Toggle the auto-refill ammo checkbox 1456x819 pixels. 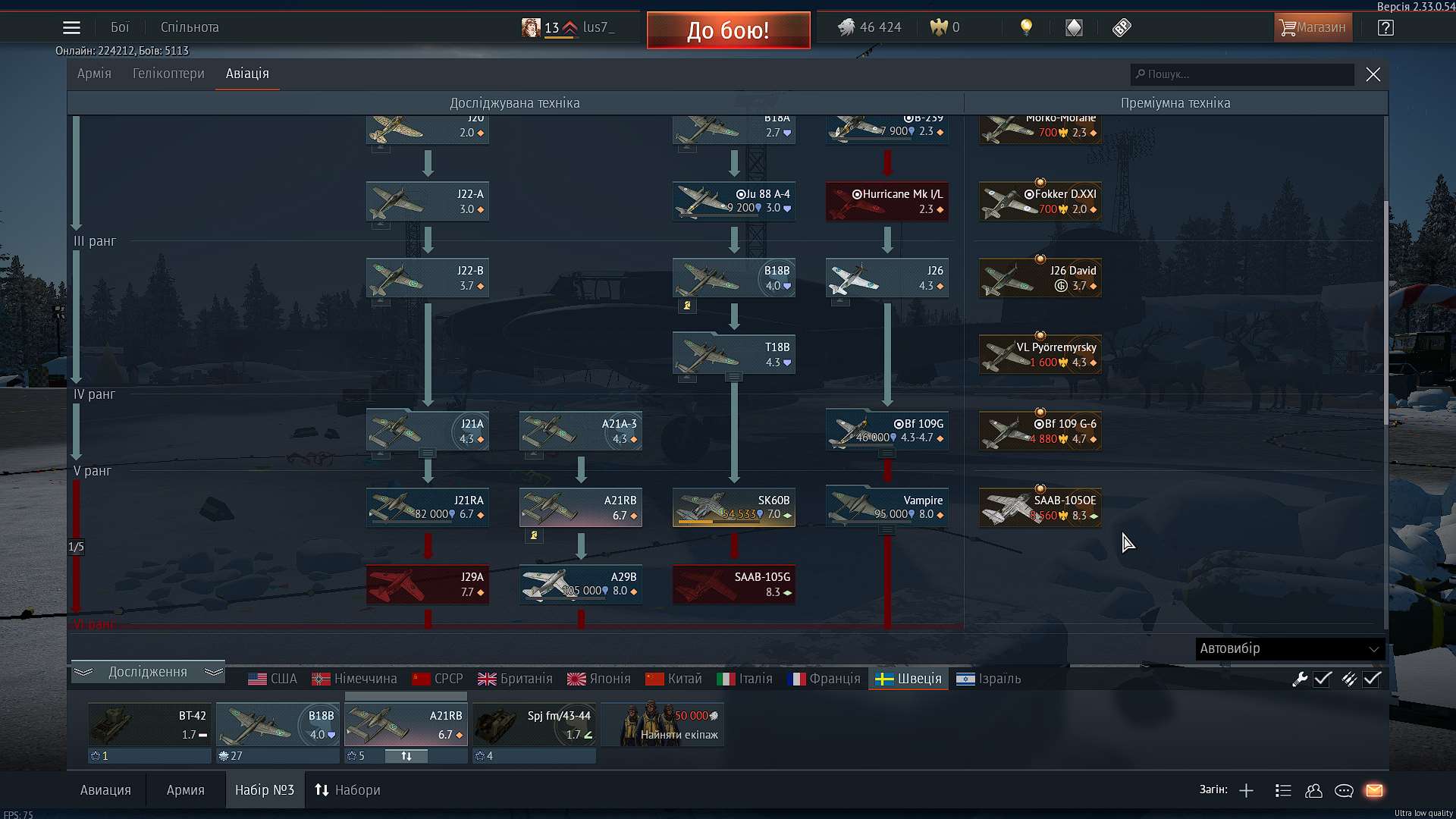(x=1372, y=679)
